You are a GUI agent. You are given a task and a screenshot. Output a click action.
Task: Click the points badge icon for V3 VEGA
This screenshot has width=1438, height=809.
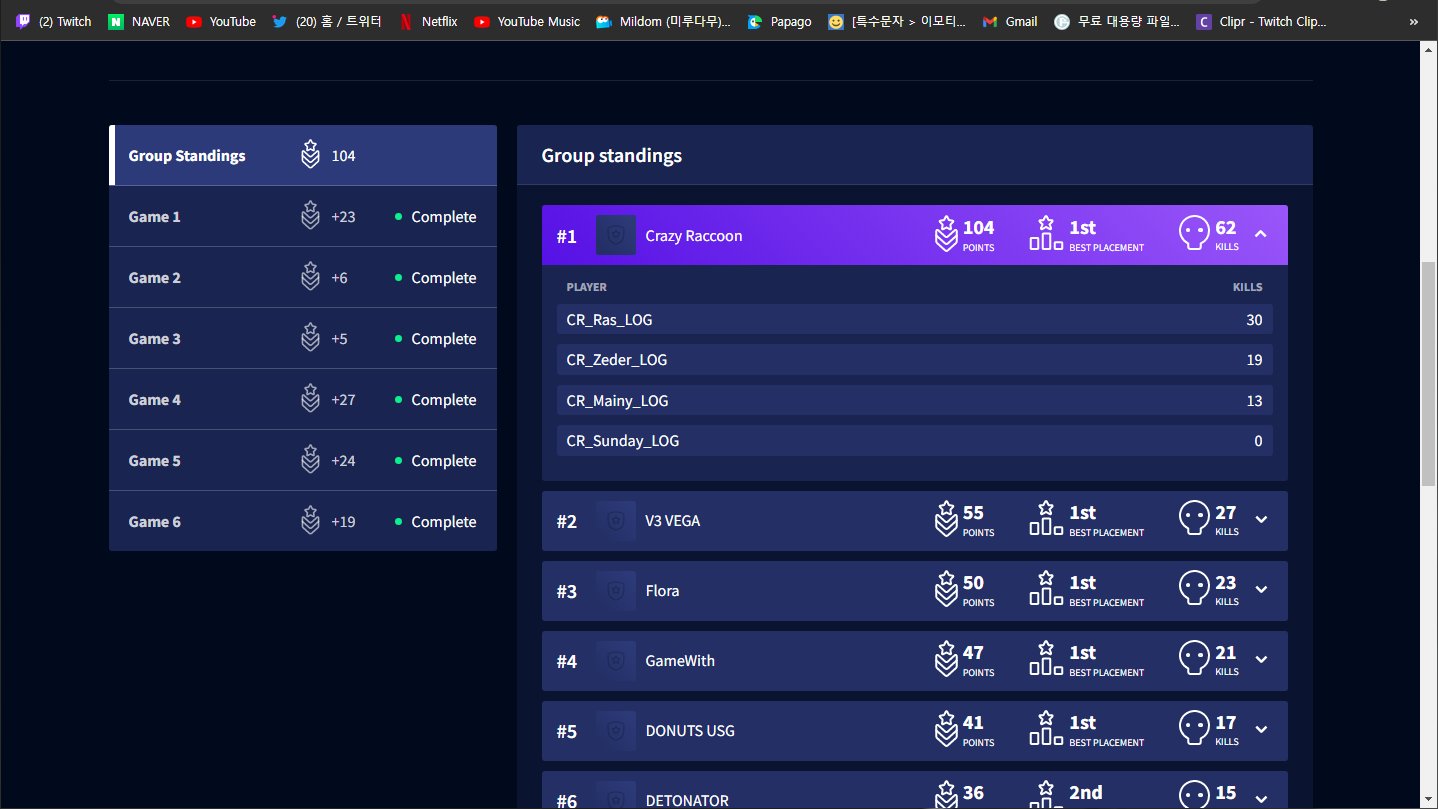(x=946, y=518)
